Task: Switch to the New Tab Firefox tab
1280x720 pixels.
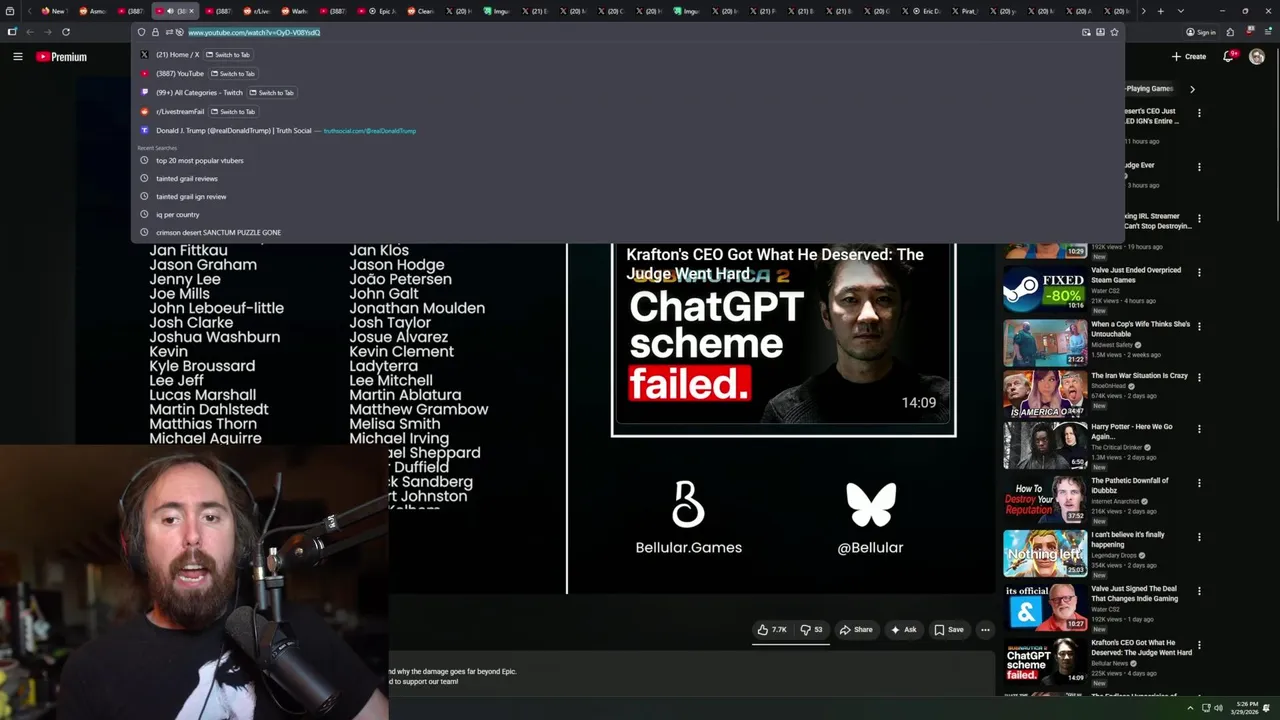Action: click(x=53, y=11)
